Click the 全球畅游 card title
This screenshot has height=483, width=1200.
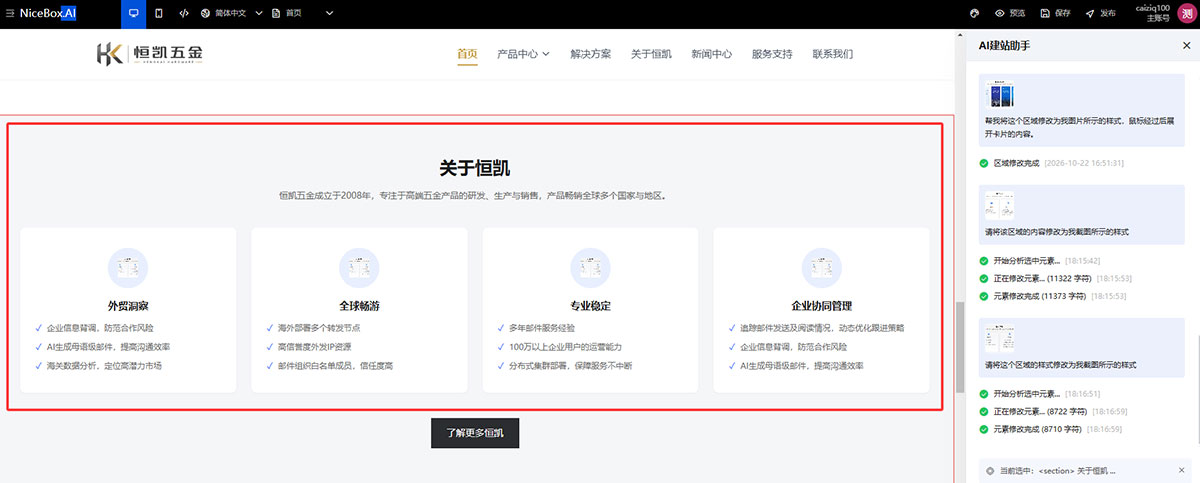click(359, 306)
